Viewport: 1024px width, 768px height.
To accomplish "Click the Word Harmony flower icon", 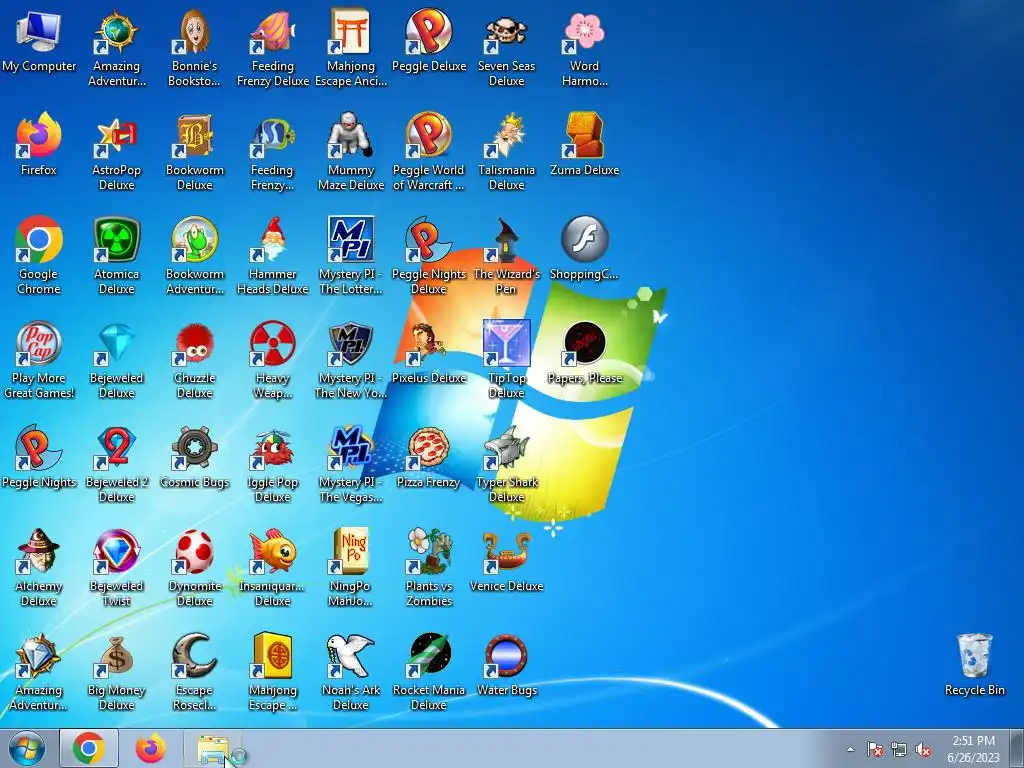I will point(584,48).
